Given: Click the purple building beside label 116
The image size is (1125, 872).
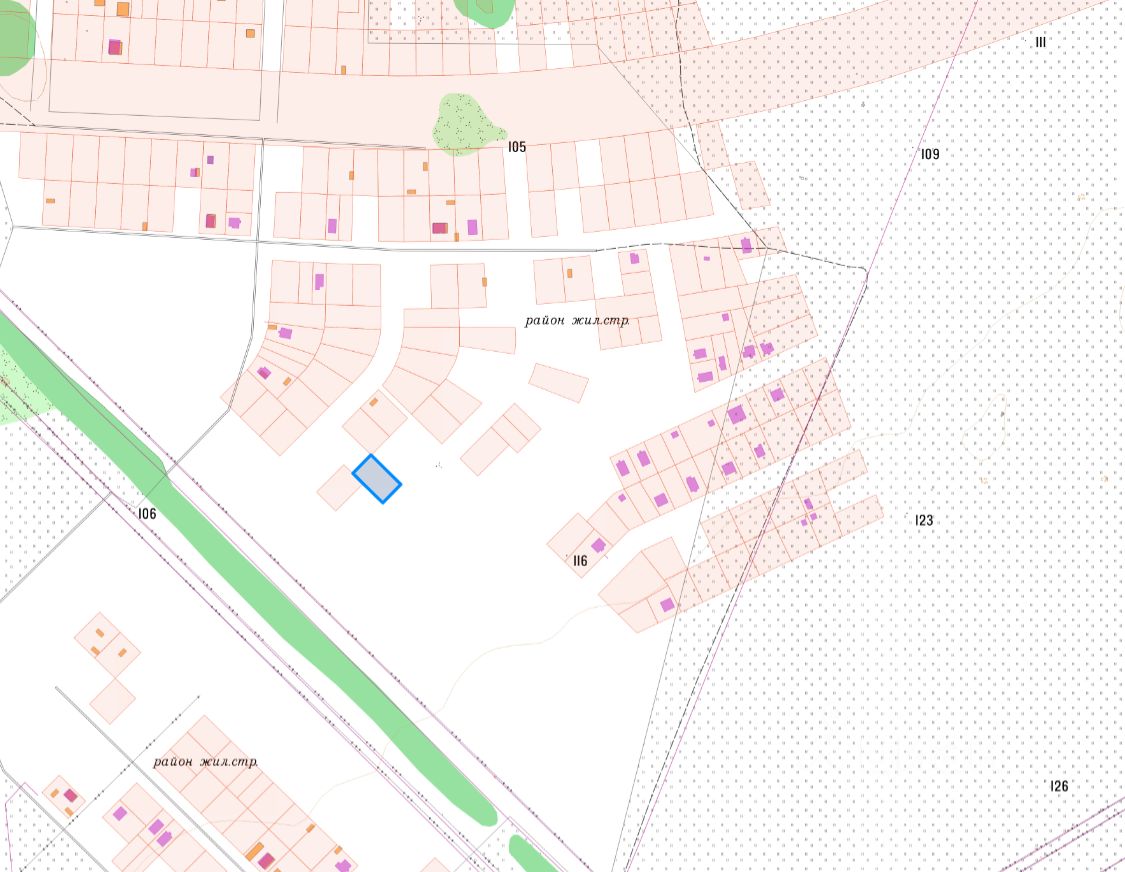Looking at the screenshot, I should 598,546.
